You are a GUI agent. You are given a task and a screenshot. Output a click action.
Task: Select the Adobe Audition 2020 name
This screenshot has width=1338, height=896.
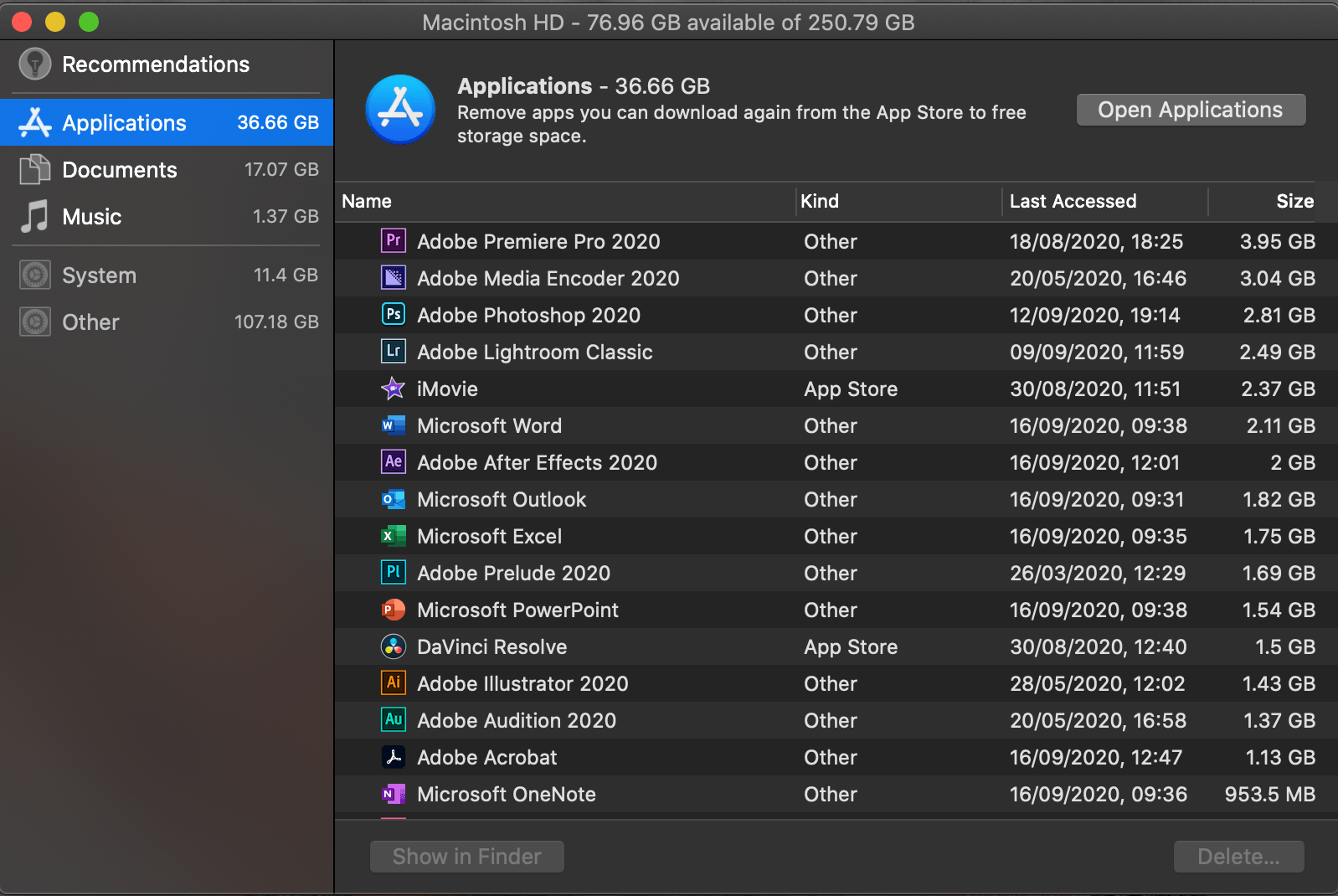coord(517,720)
